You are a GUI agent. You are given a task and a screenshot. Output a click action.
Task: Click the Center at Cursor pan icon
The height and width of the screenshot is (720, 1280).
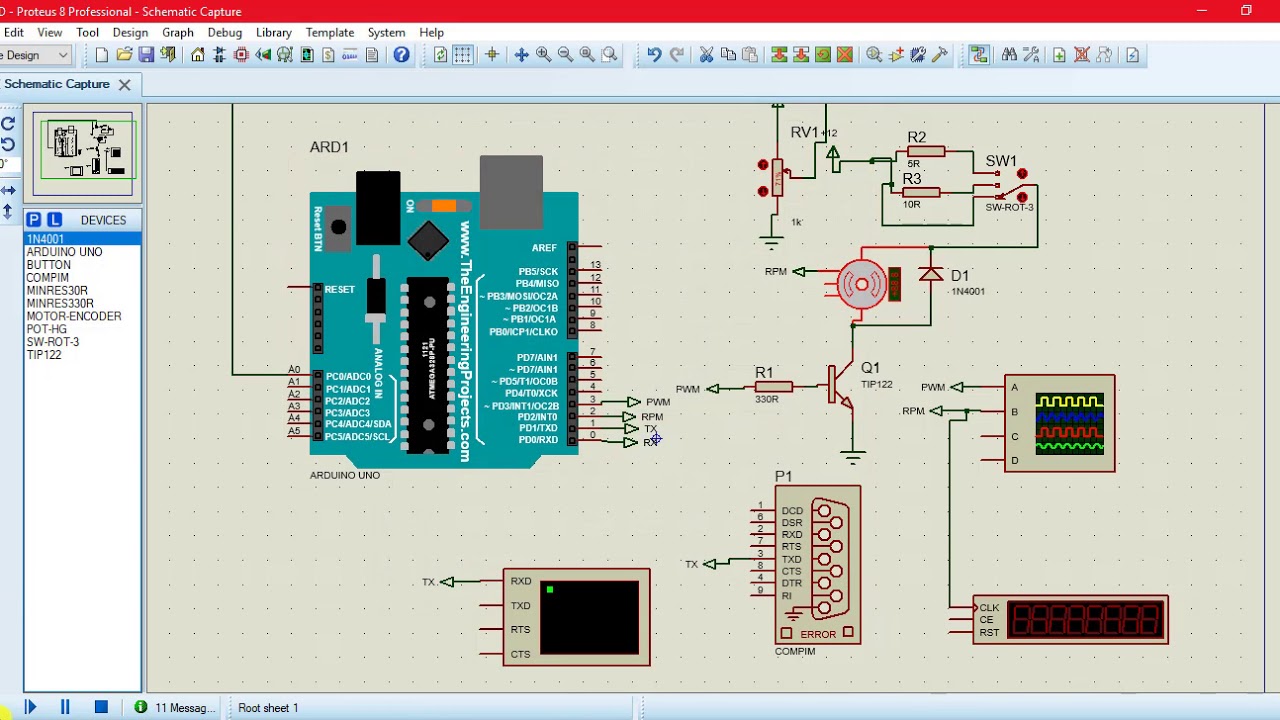[x=521, y=55]
